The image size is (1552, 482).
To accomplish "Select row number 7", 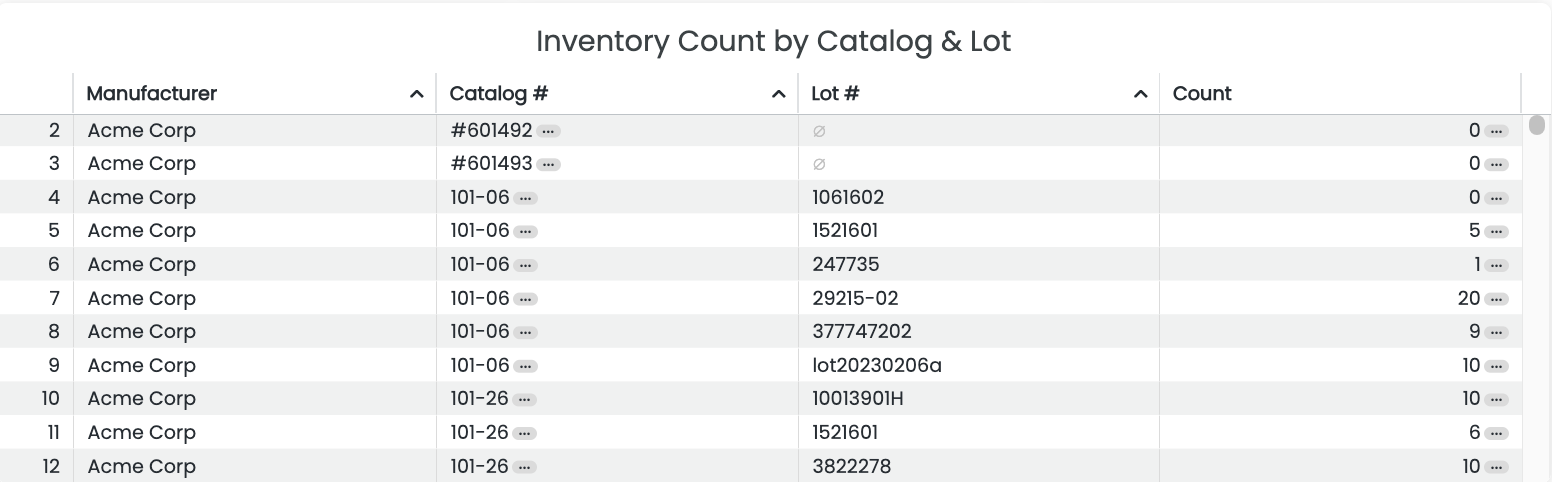I will click(x=54, y=299).
